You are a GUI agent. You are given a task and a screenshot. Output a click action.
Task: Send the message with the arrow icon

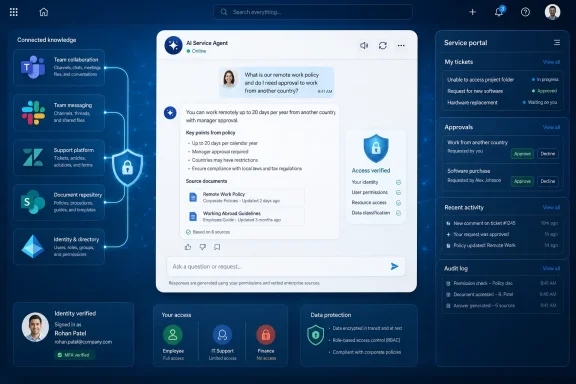[x=395, y=266]
